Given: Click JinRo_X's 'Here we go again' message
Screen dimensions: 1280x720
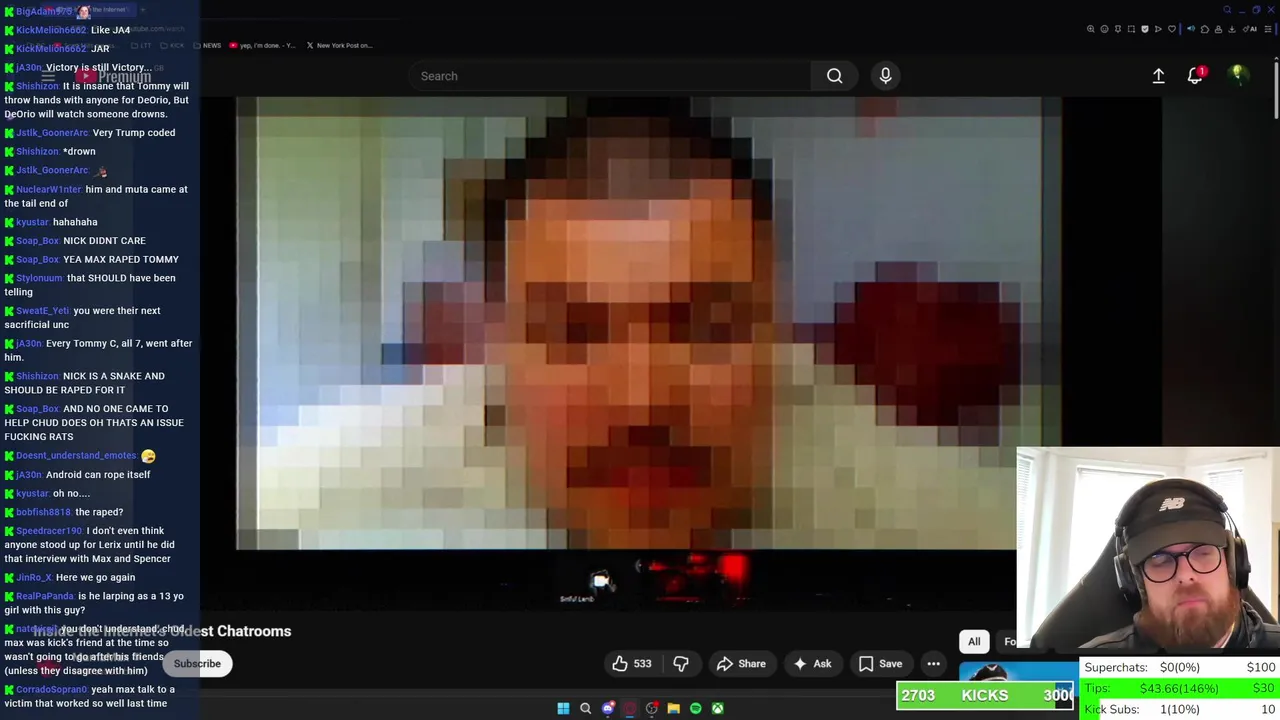Looking at the screenshot, I should pyautogui.click(x=95, y=577).
